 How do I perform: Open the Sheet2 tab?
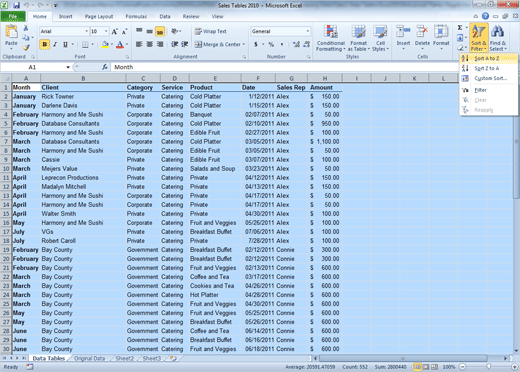(x=124, y=358)
